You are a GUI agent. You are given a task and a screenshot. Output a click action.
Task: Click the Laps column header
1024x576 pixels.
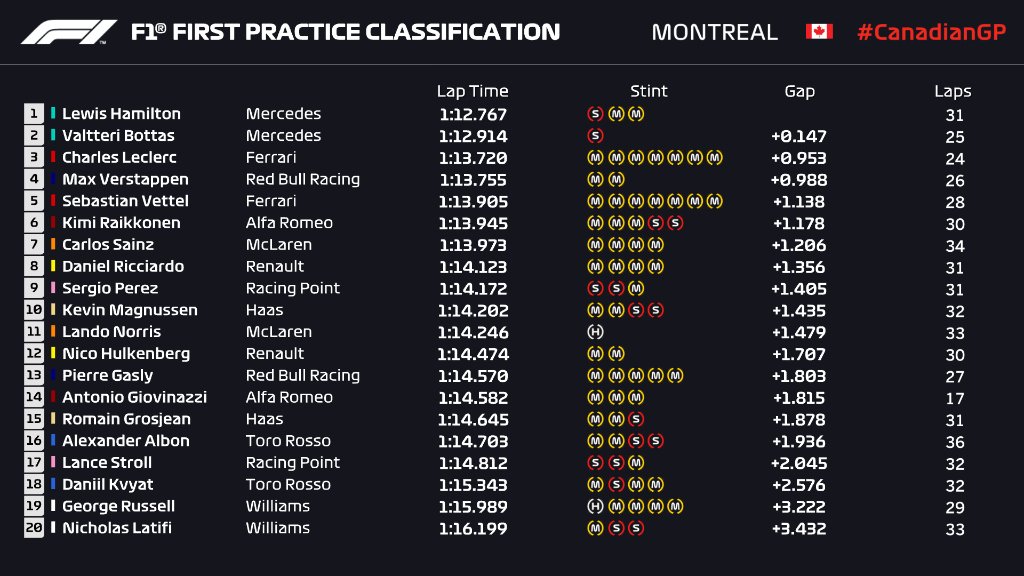tap(952, 91)
